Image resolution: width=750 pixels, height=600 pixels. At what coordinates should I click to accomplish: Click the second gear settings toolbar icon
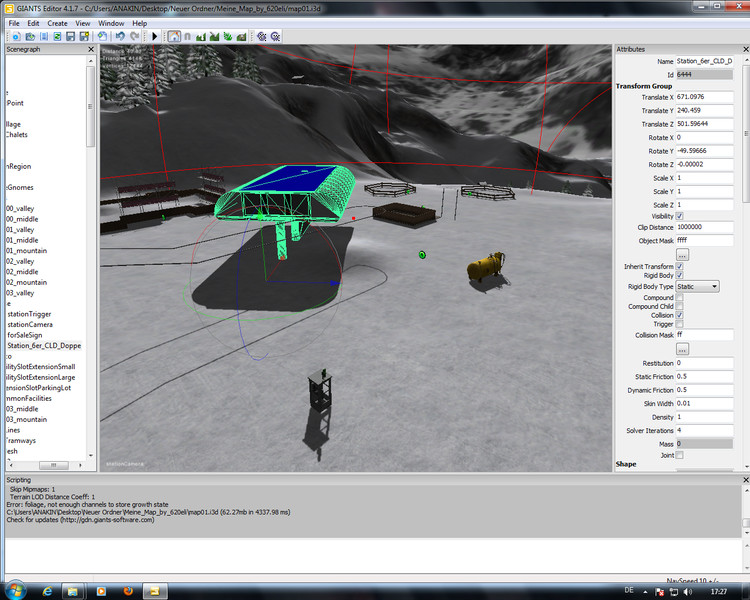coord(276,36)
